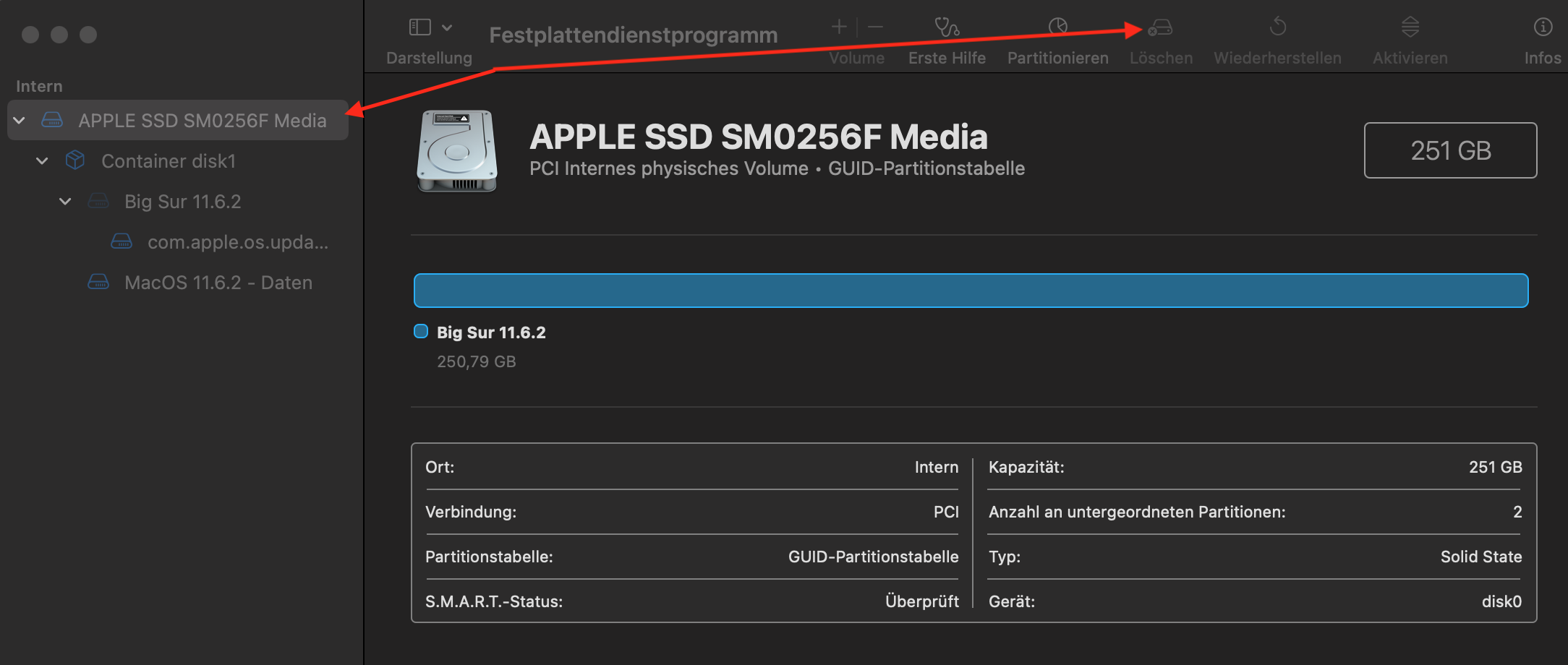
Task: Click the Erste Hilfe stethoscope icon
Action: pyautogui.click(x=946, y=27)
